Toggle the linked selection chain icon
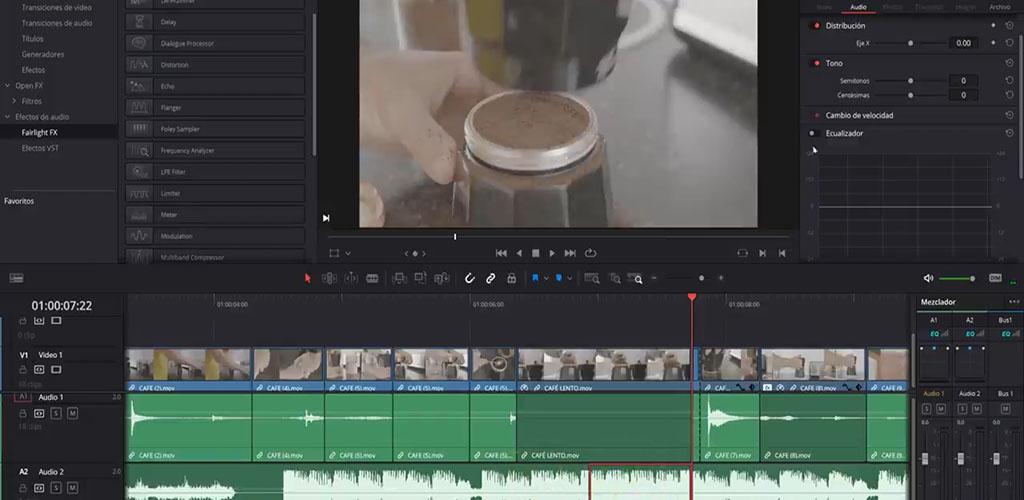 coord(491,278)
